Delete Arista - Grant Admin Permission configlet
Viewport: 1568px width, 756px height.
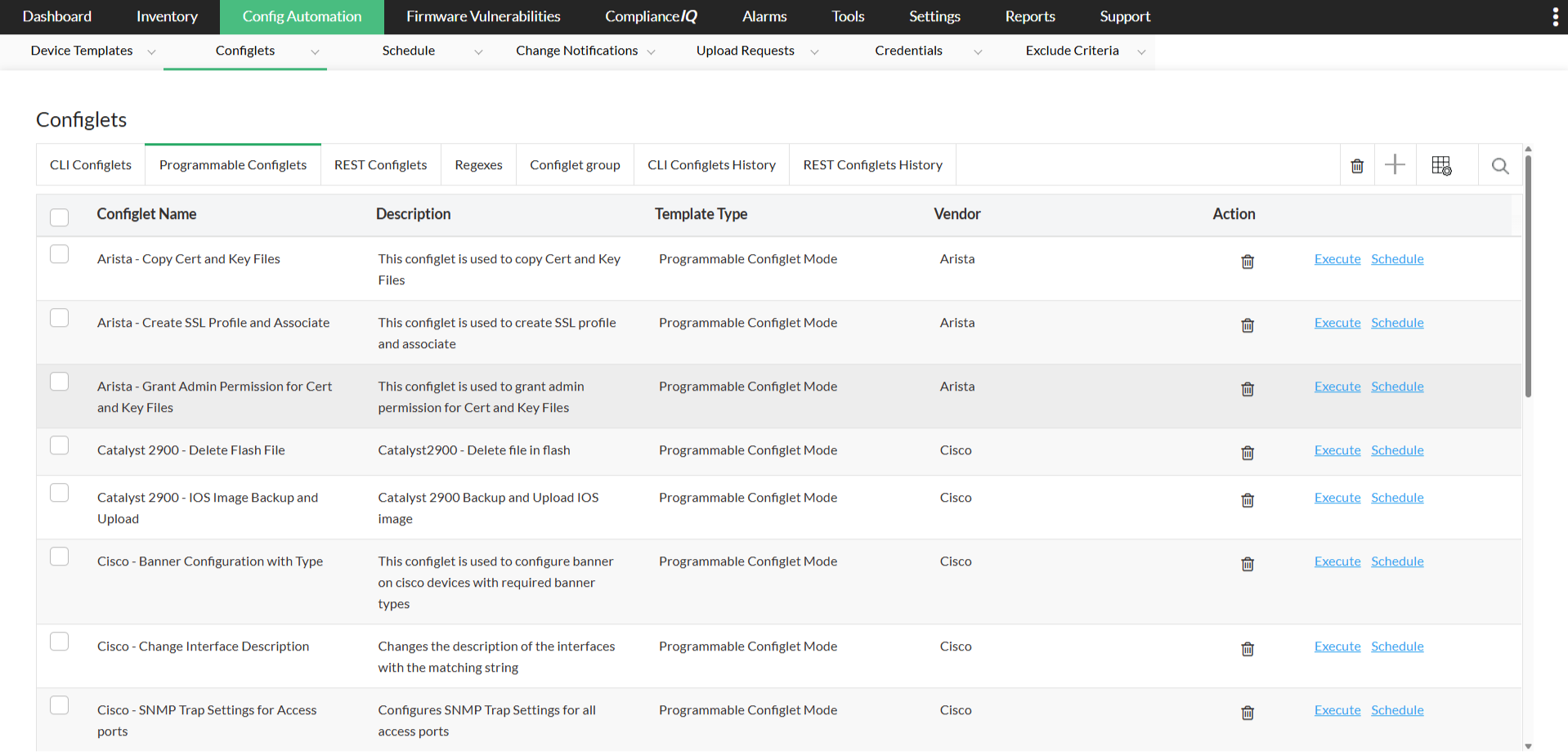1248,389
